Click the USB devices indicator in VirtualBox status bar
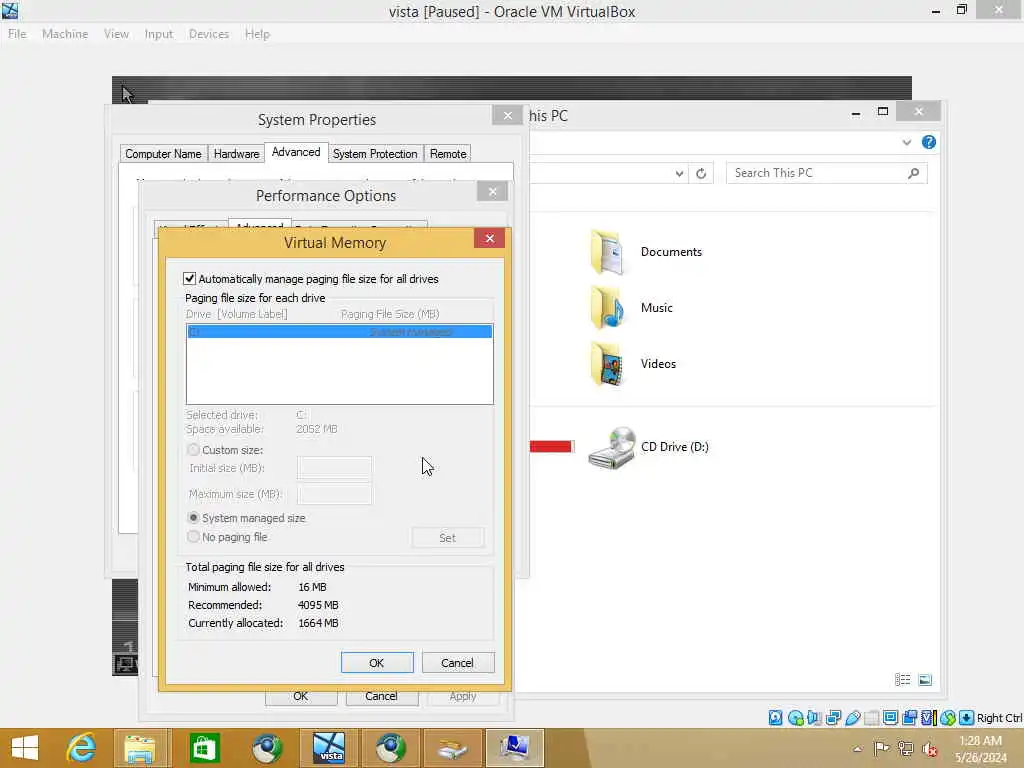The height and width of the screenshot is (768, 1024). (852, 718)
